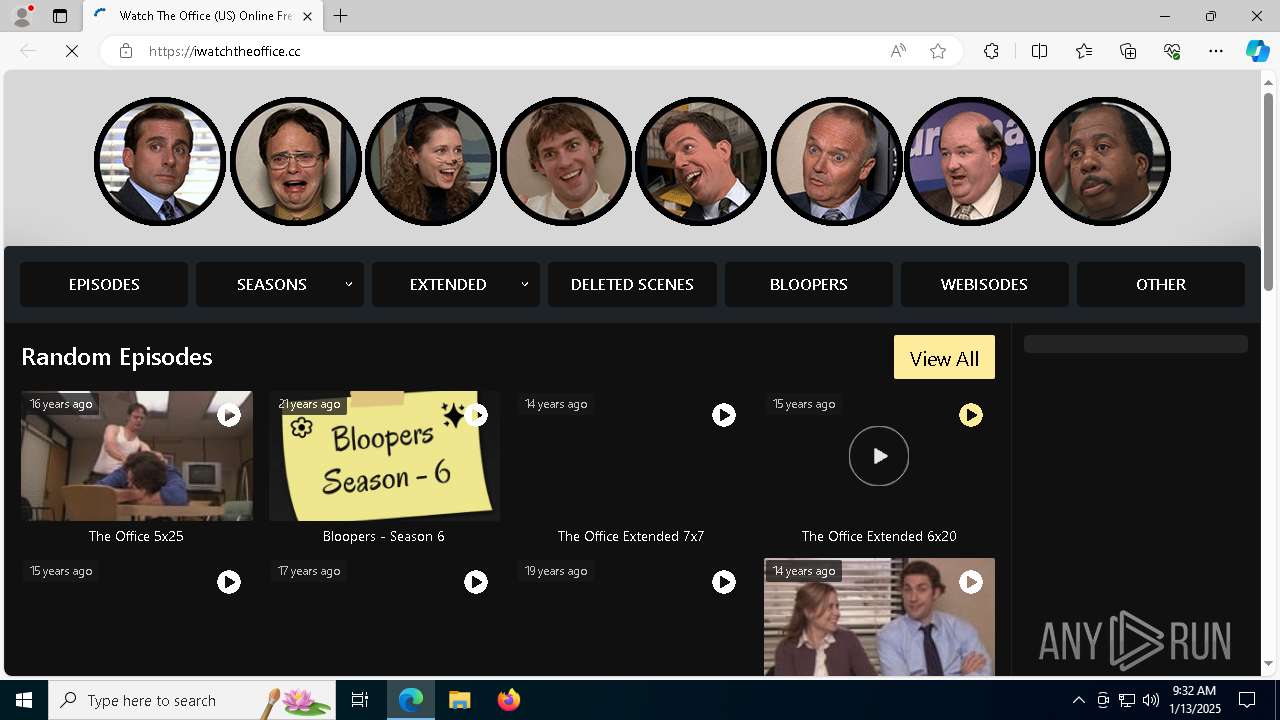Expand the EXTENDED dropdown arrow

tap(525, 284)
